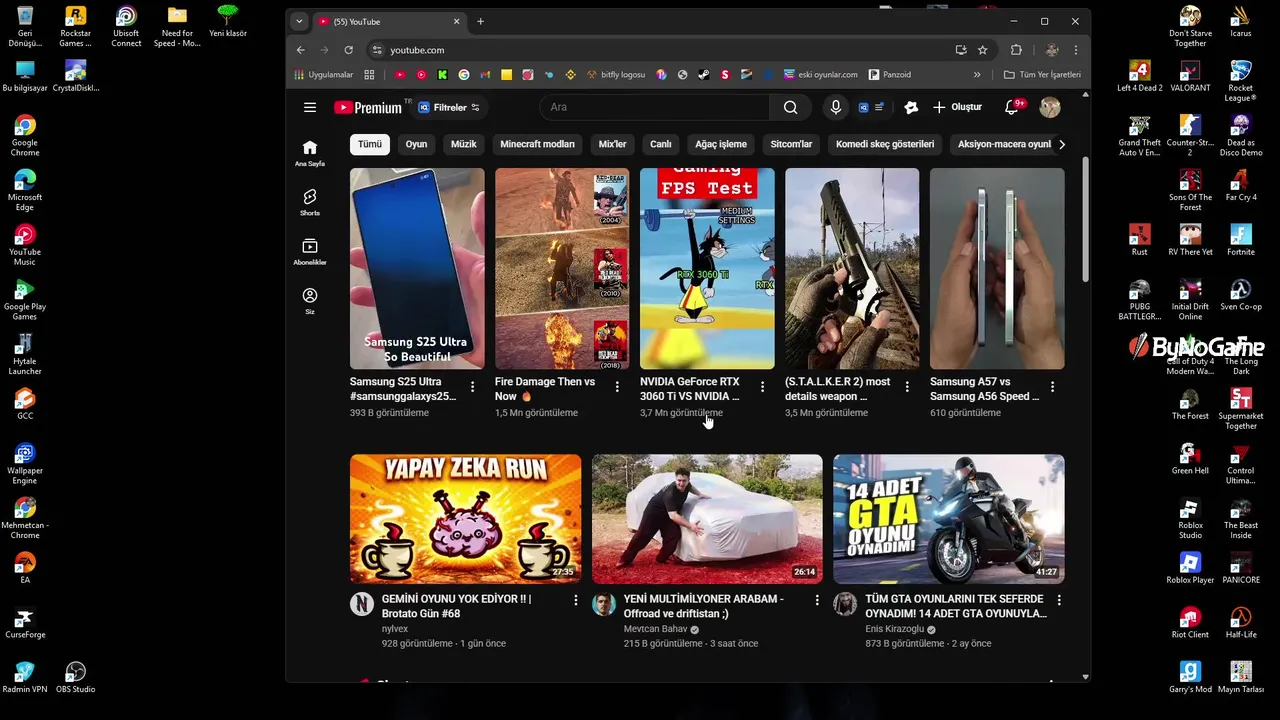Open Shorts from the sidebar

pyautogui.click(x=310, y=202)
